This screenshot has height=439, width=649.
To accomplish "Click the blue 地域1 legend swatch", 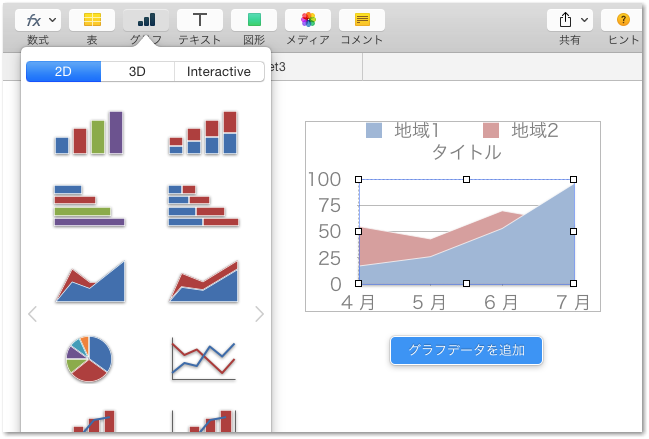I will coord(374,130).
